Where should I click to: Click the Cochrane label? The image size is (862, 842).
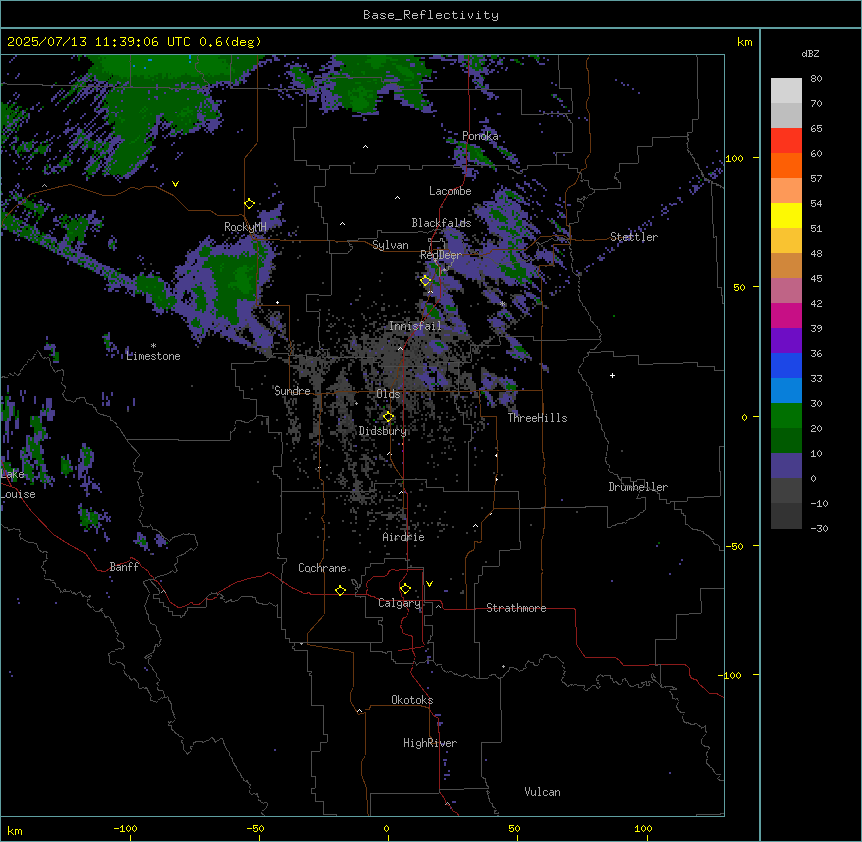(x=322, y=568)
